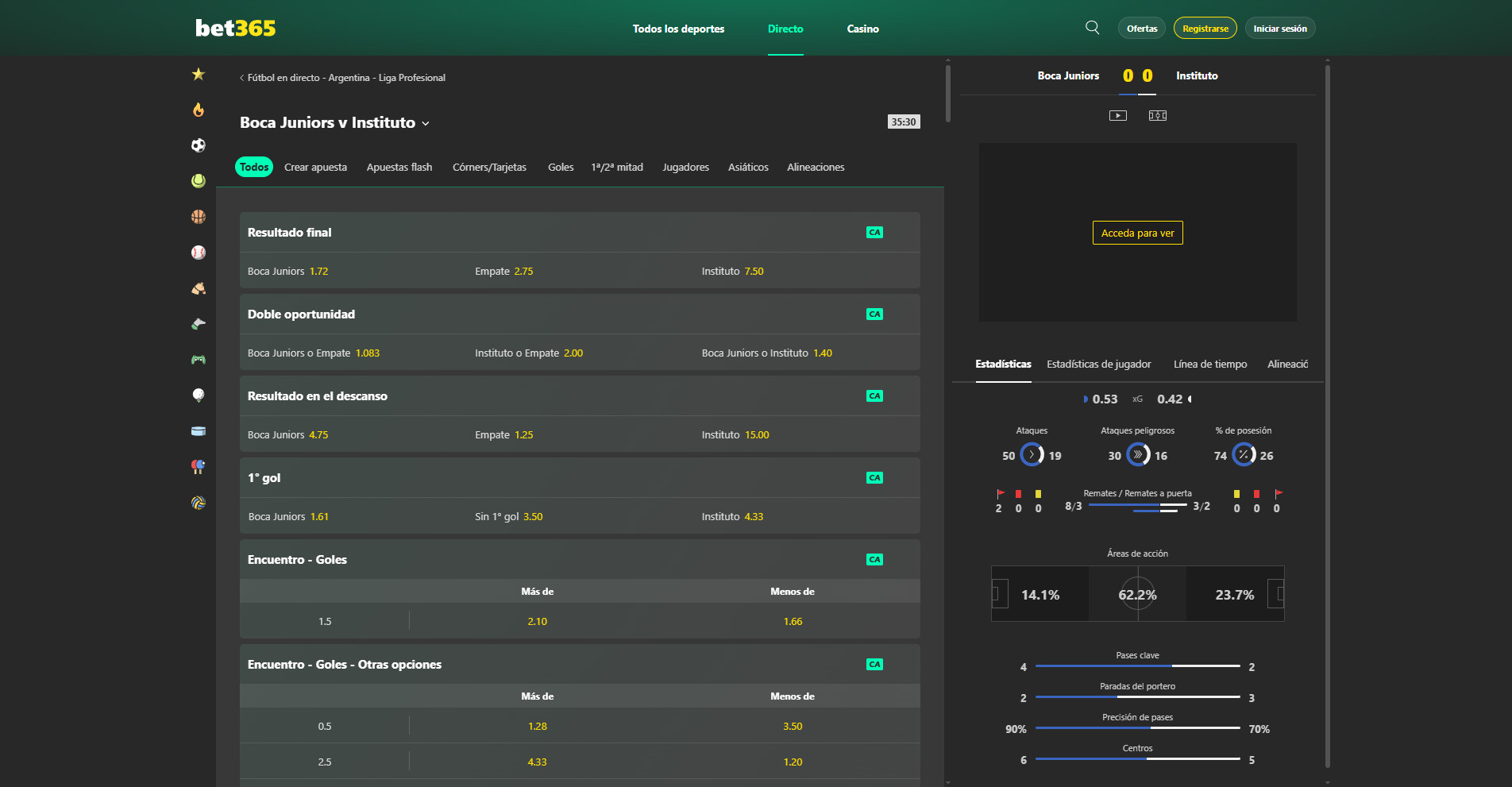Switch to the Asiáticos tab
This screenshot has width=1512, height=787.
point(748,168)
